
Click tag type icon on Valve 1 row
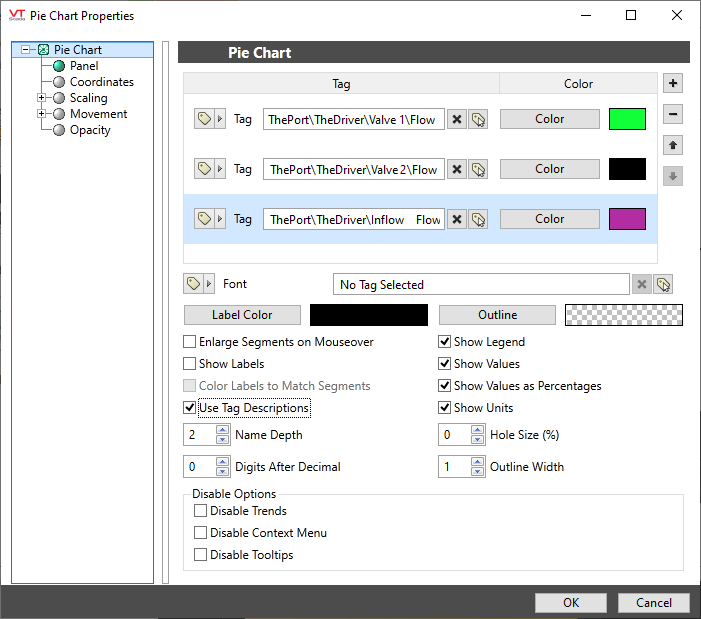point(204,119)
